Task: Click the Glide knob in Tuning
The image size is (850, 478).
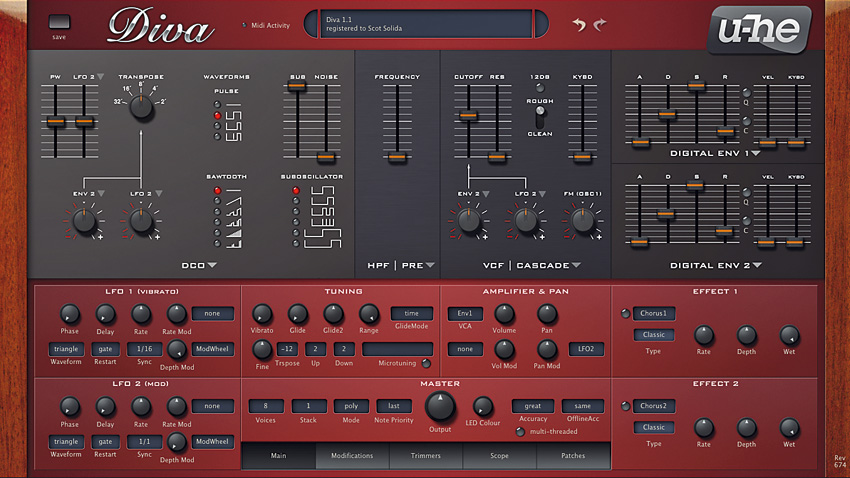Action: pyautogui.click(x=298, y=314)
